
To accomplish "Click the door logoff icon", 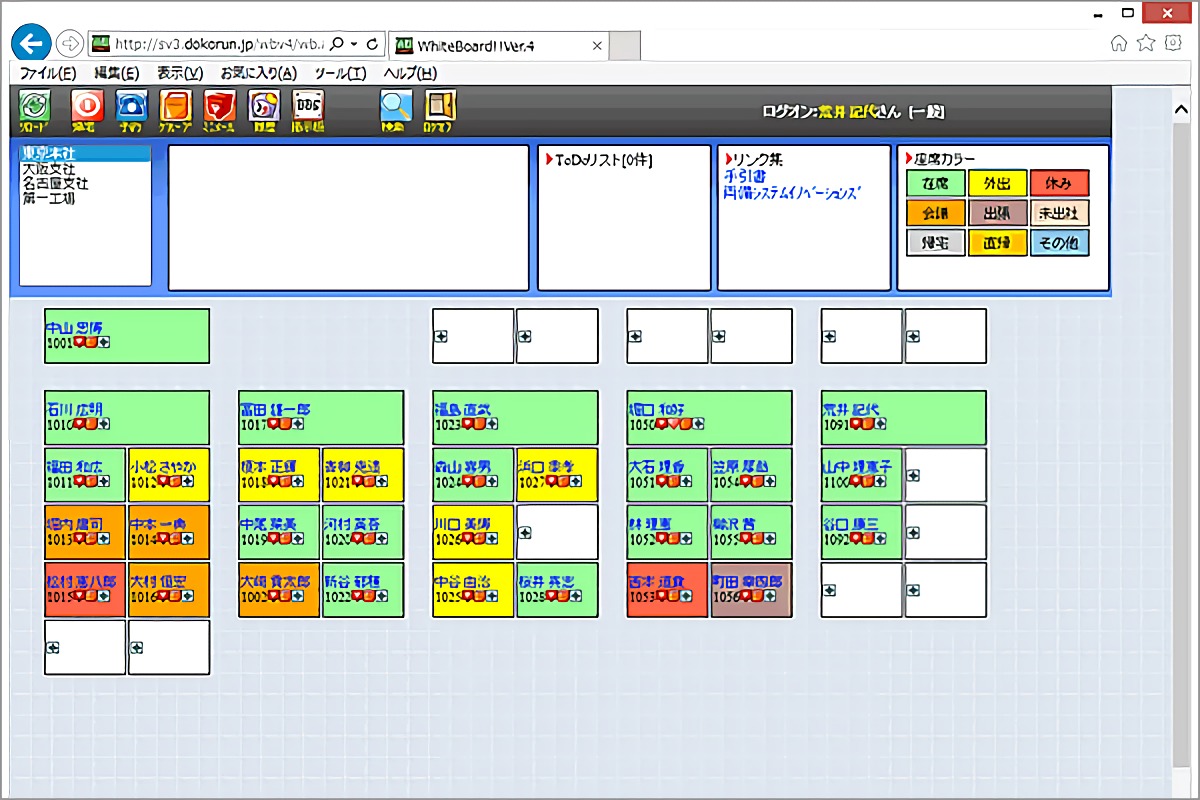I will (x=440, y=107).
